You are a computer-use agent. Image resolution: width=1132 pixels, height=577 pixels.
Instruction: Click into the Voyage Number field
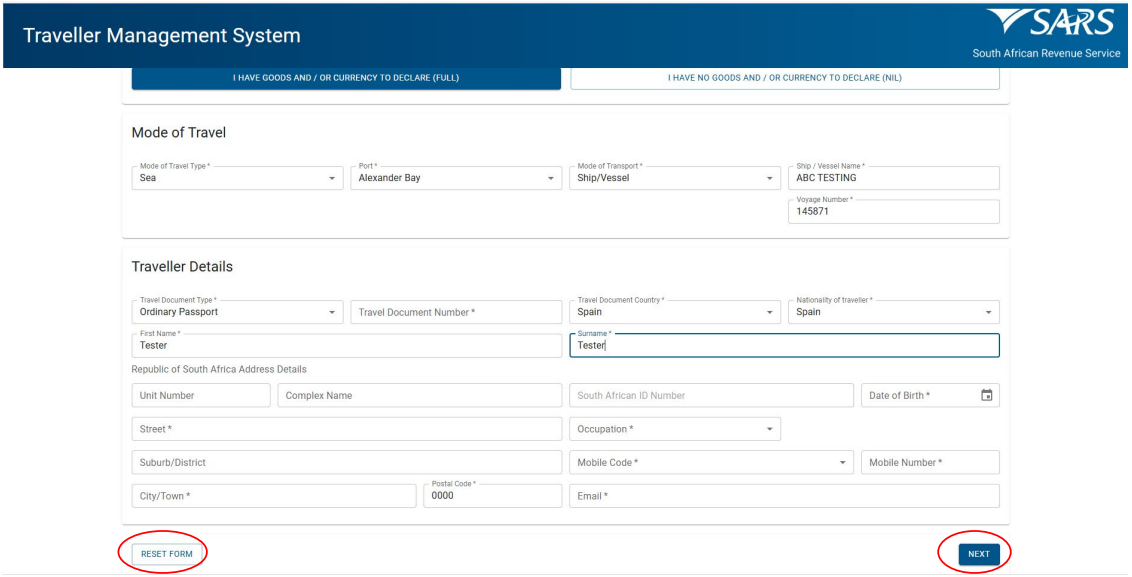(894, 212)
